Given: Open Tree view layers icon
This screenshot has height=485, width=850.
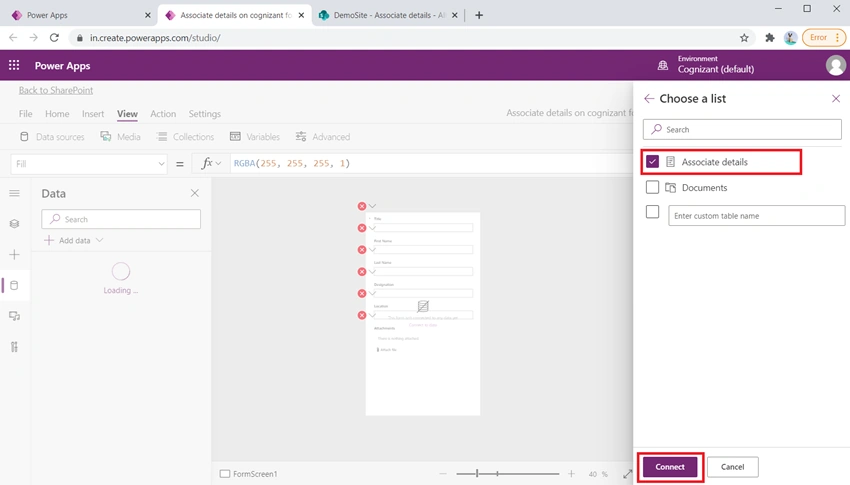Looking at the screenshot, I should [15, 224].
